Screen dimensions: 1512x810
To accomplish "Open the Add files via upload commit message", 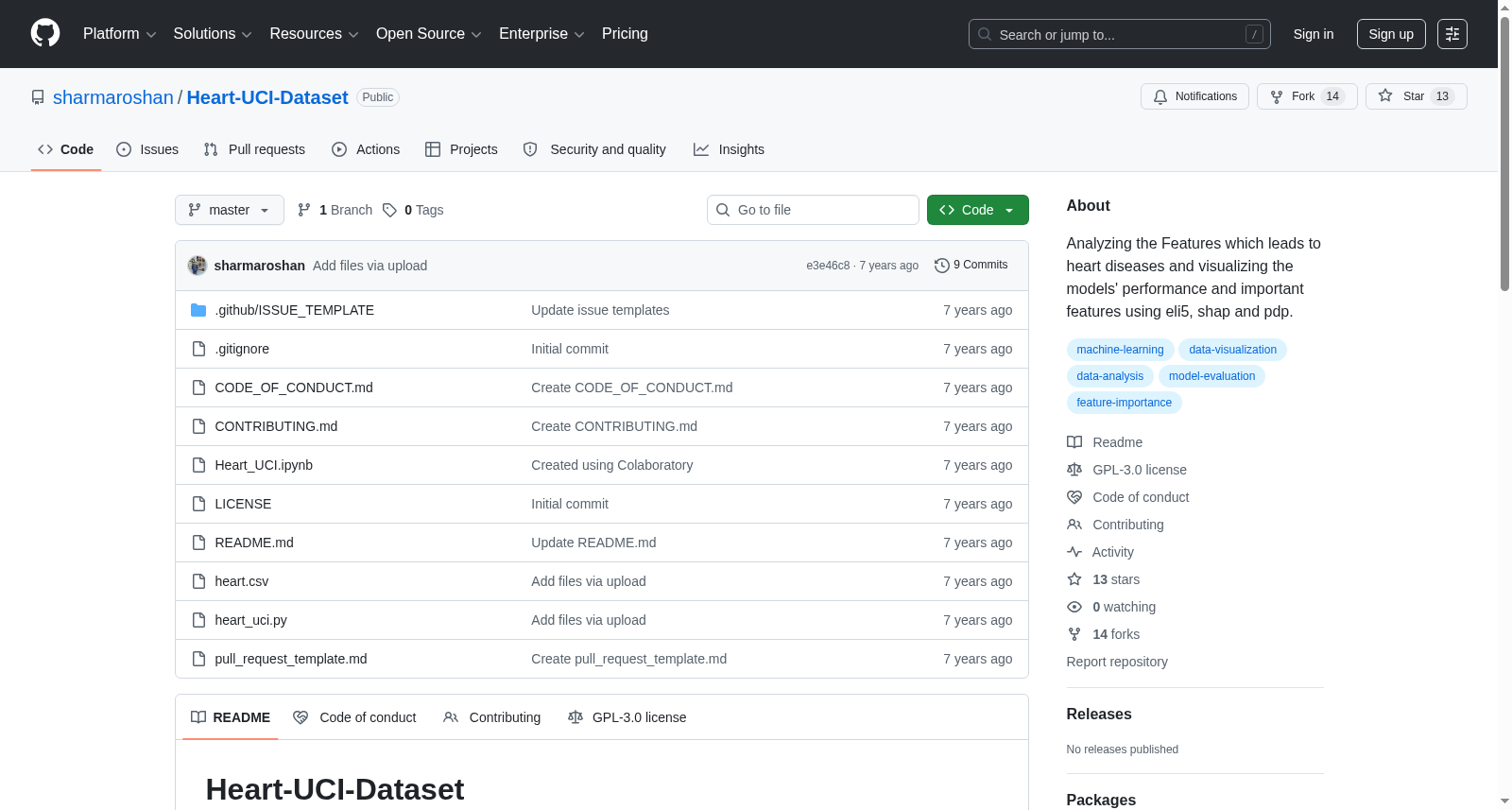I will click(369, 266).
